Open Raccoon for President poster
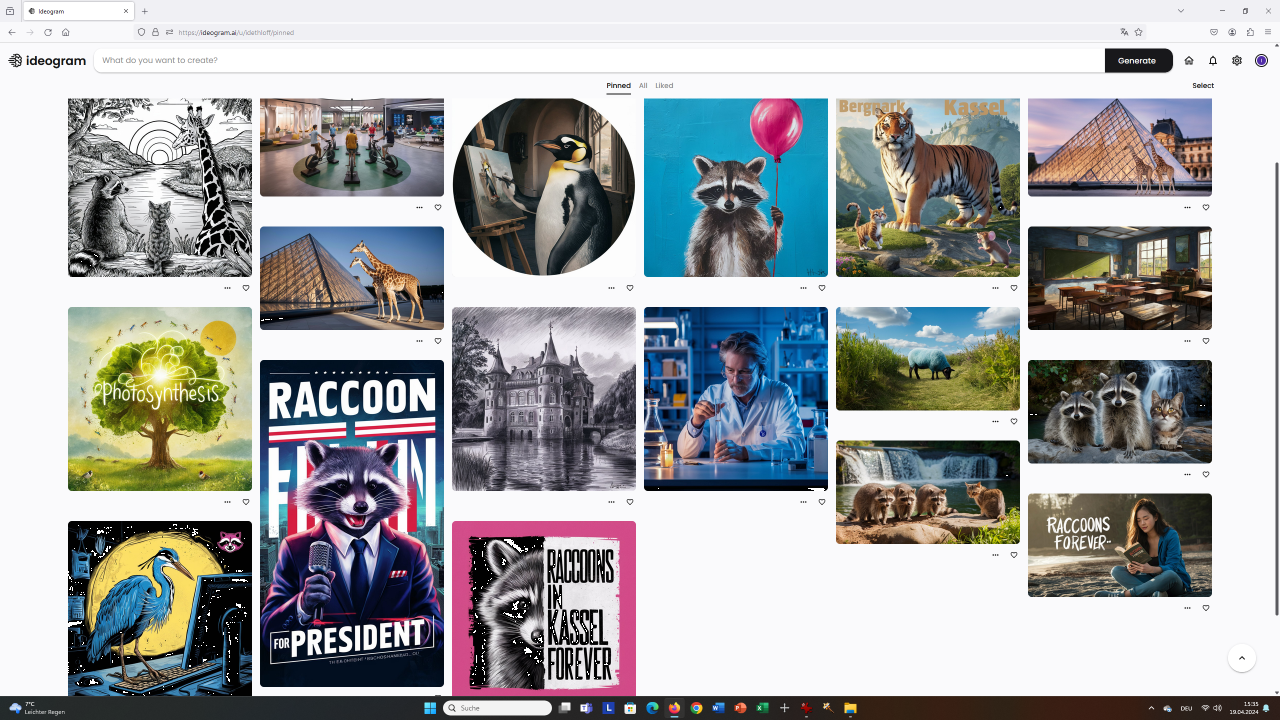This screenshot has height=720, width=1280. pos(352,523)
